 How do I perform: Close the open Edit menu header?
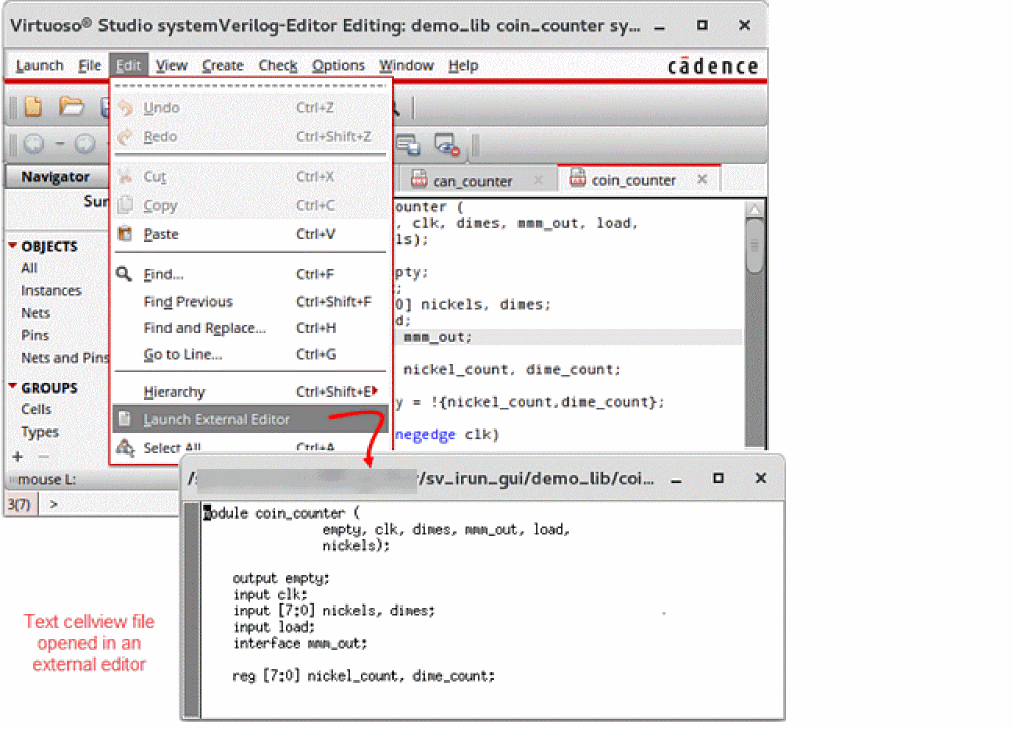[x=129, y=65]
